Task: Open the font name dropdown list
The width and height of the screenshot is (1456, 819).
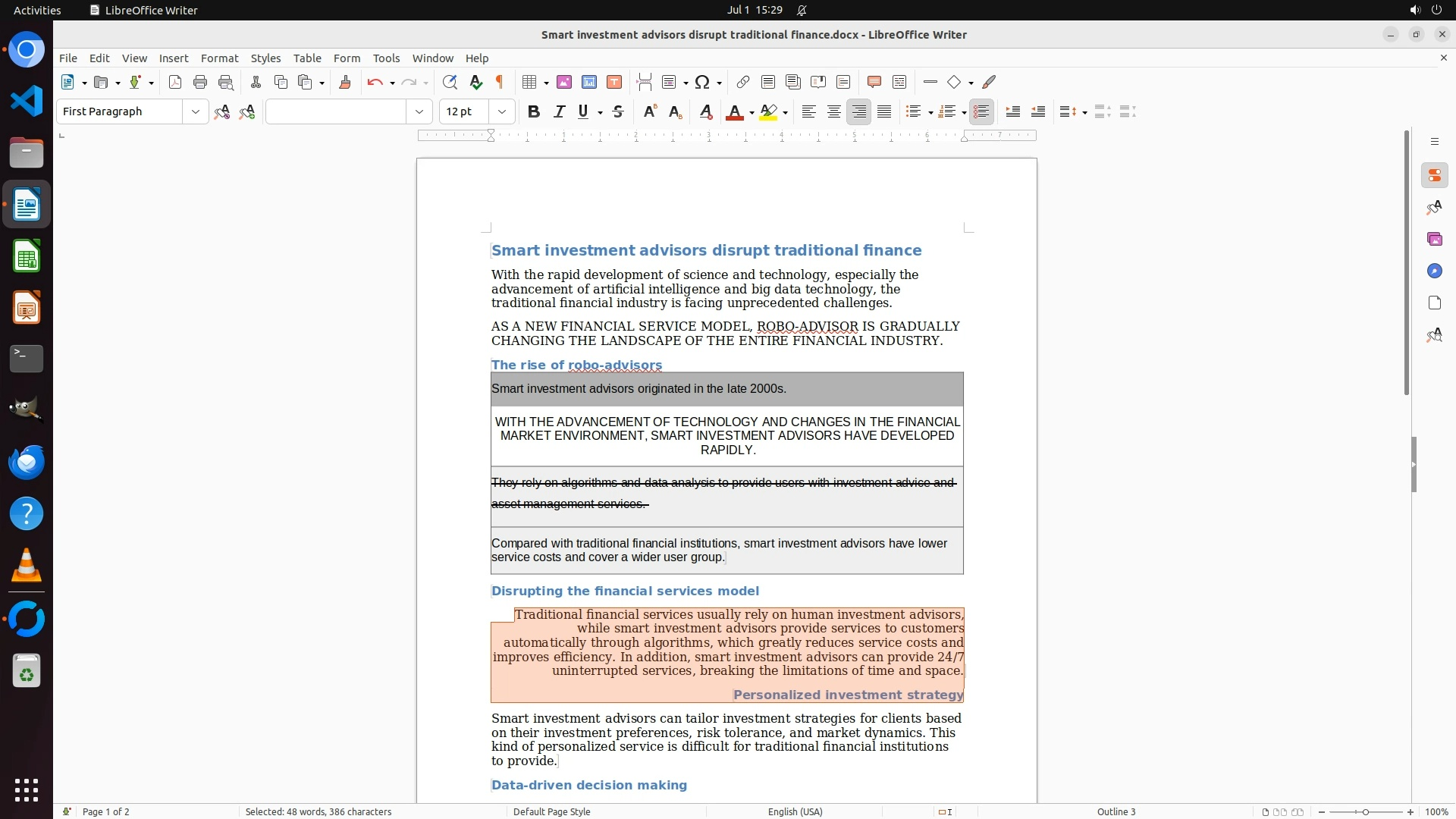Action: 419,112
